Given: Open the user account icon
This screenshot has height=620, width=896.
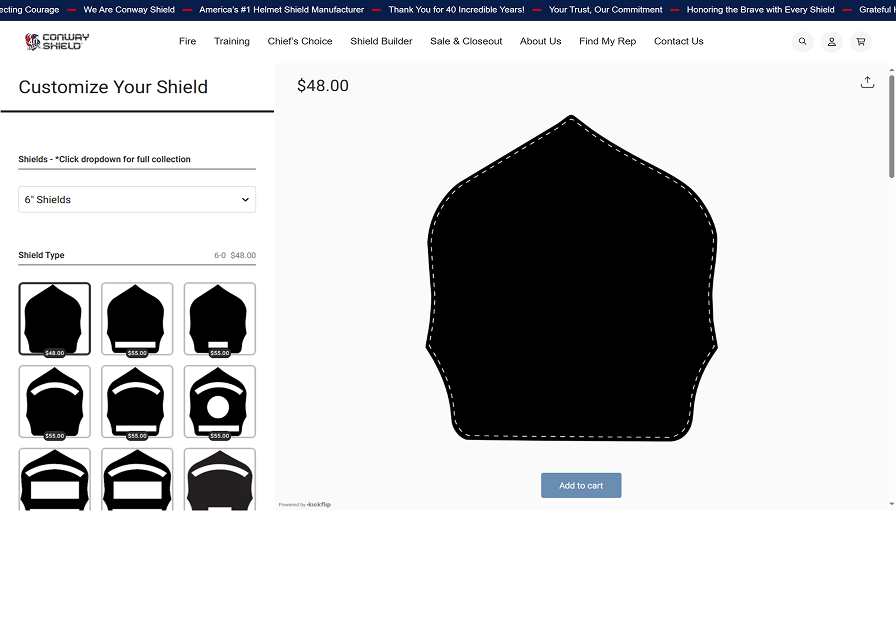Looking at the screenshot, I should 831,42.
